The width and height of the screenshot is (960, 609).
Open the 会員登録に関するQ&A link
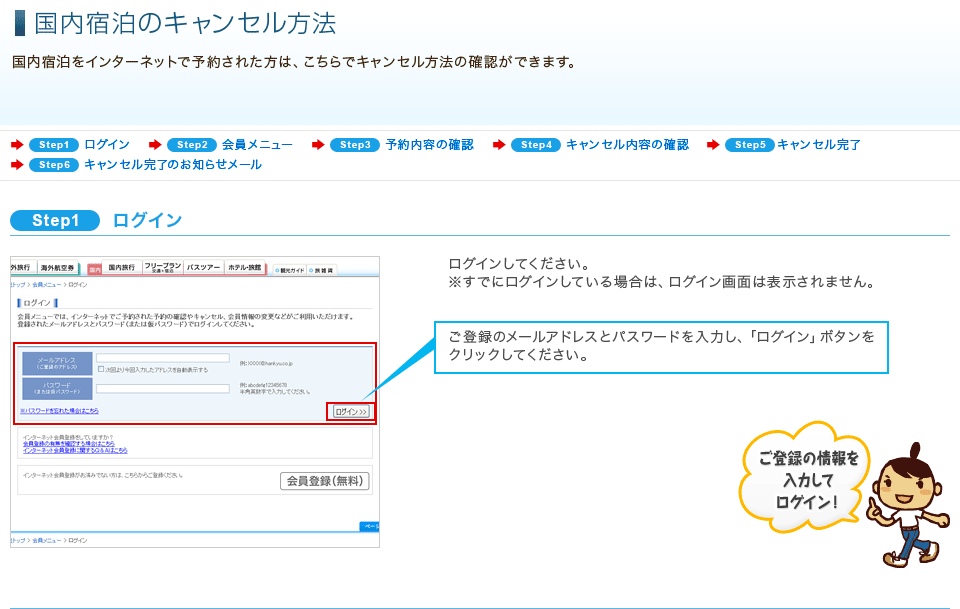click(75, 450)
